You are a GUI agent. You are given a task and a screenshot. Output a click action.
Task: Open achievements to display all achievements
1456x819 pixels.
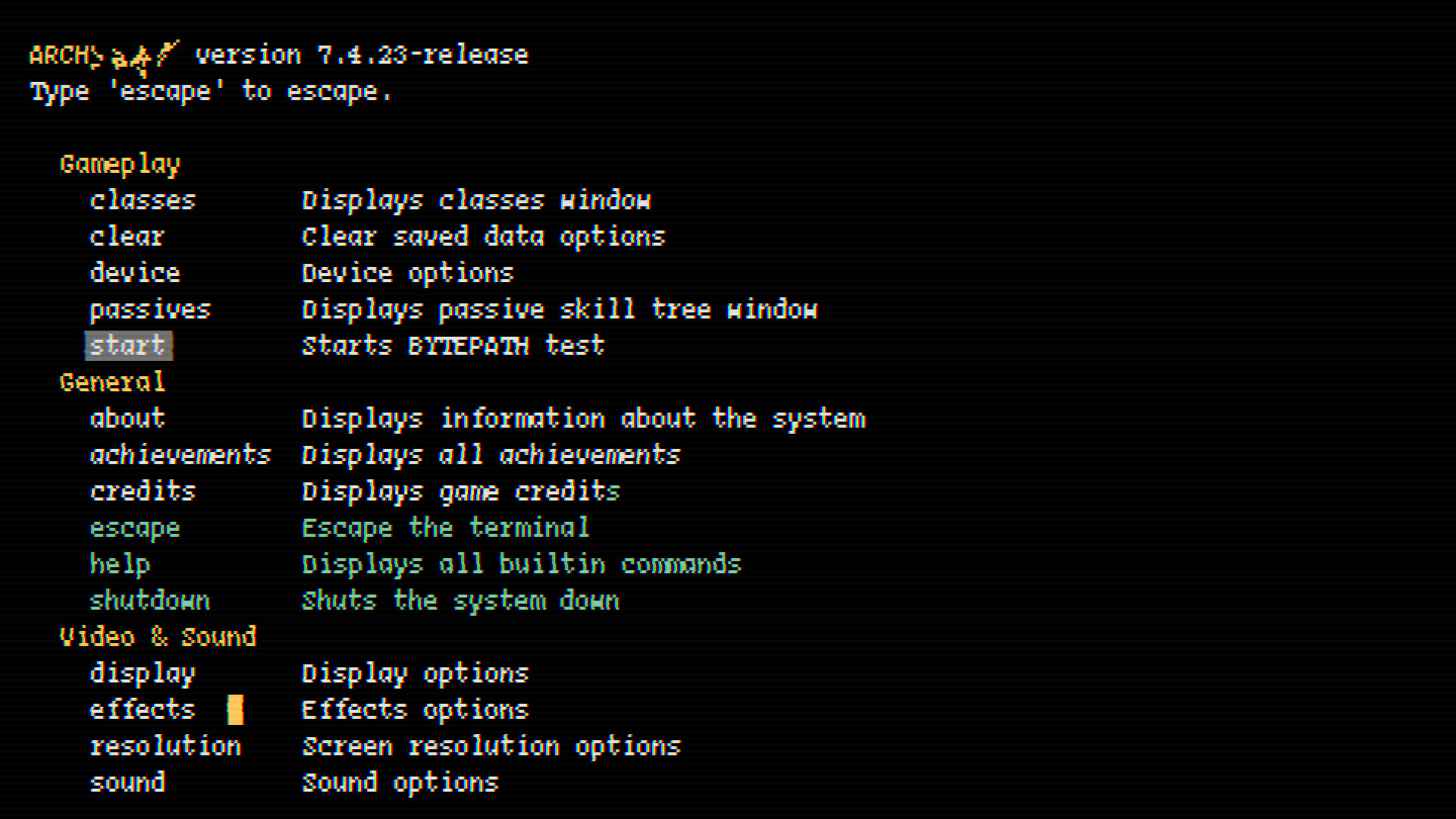point(180,455)
